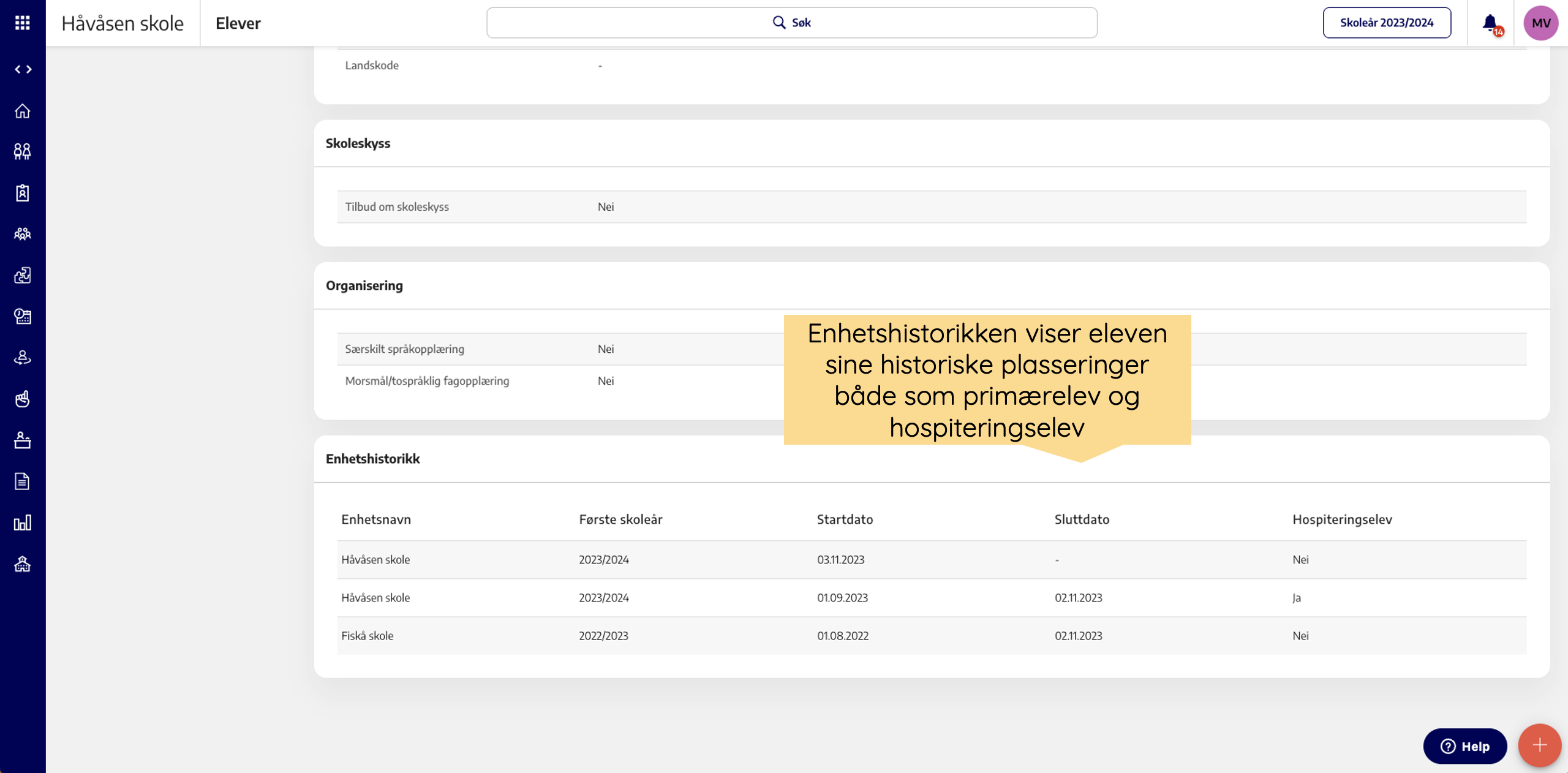The image size is (1568, 773).
Task: Click the Enhetshistorikk section heading
Action: click(x=372, y=459)
